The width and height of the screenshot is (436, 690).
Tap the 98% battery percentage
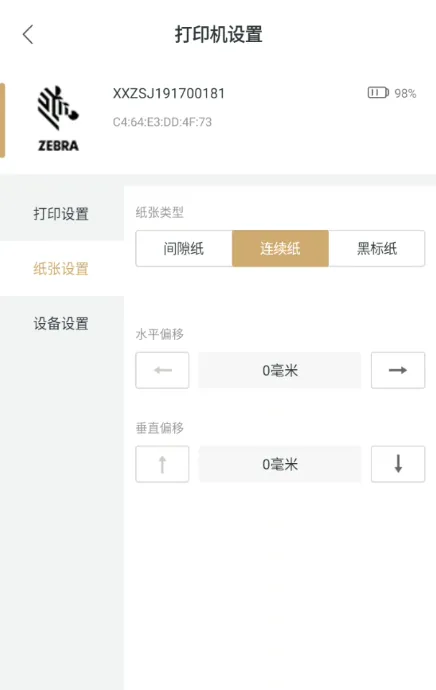click(405, 93)
